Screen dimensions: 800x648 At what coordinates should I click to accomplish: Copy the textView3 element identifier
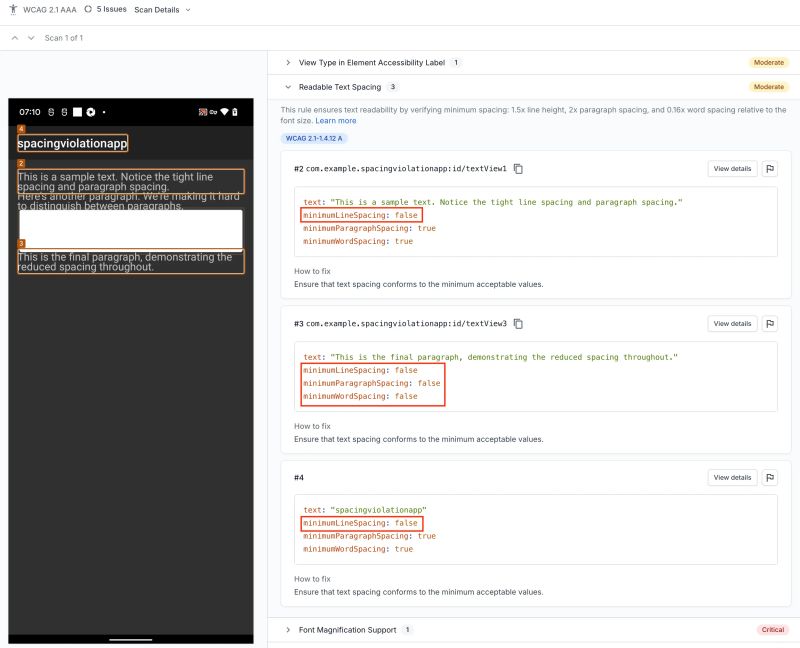(x=516, y=323)
